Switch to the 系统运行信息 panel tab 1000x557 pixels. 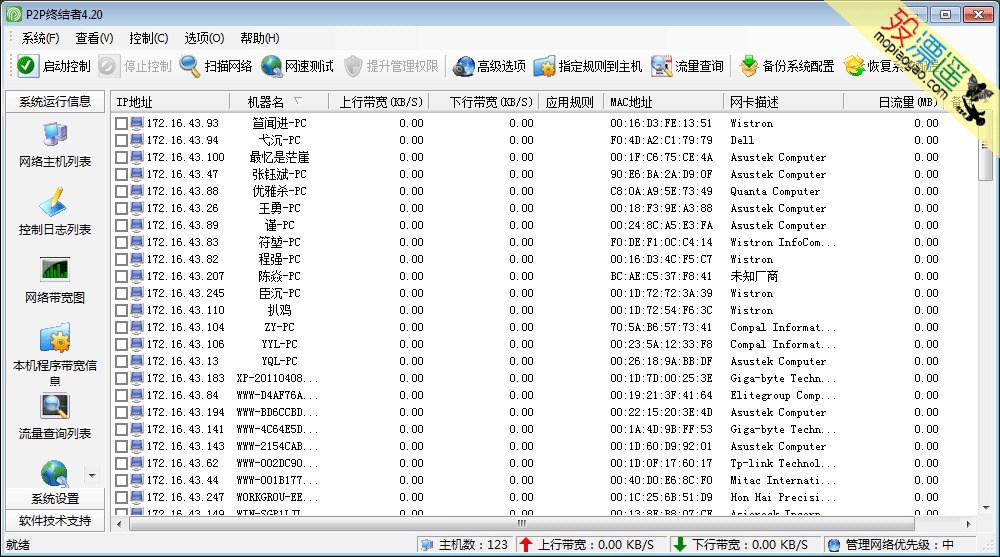pyautogui.click(x=55, y=102)
